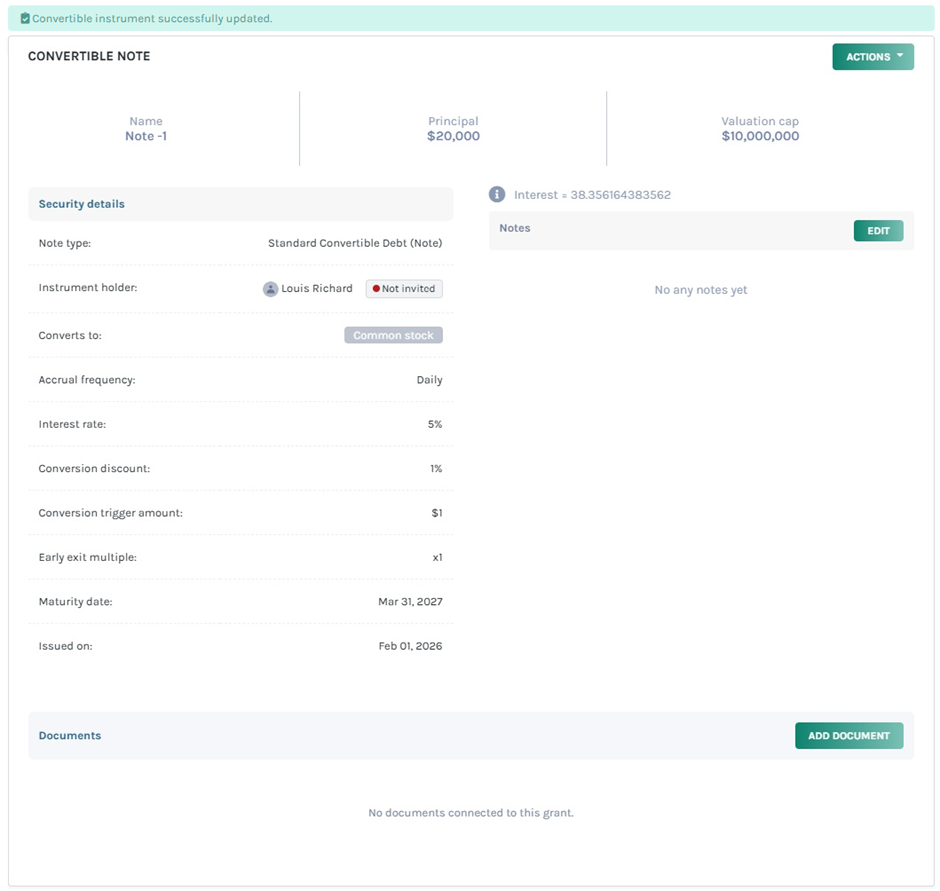940x891 pixels.
Task: Click the Note -1 name value
Action: click(146, 136)
